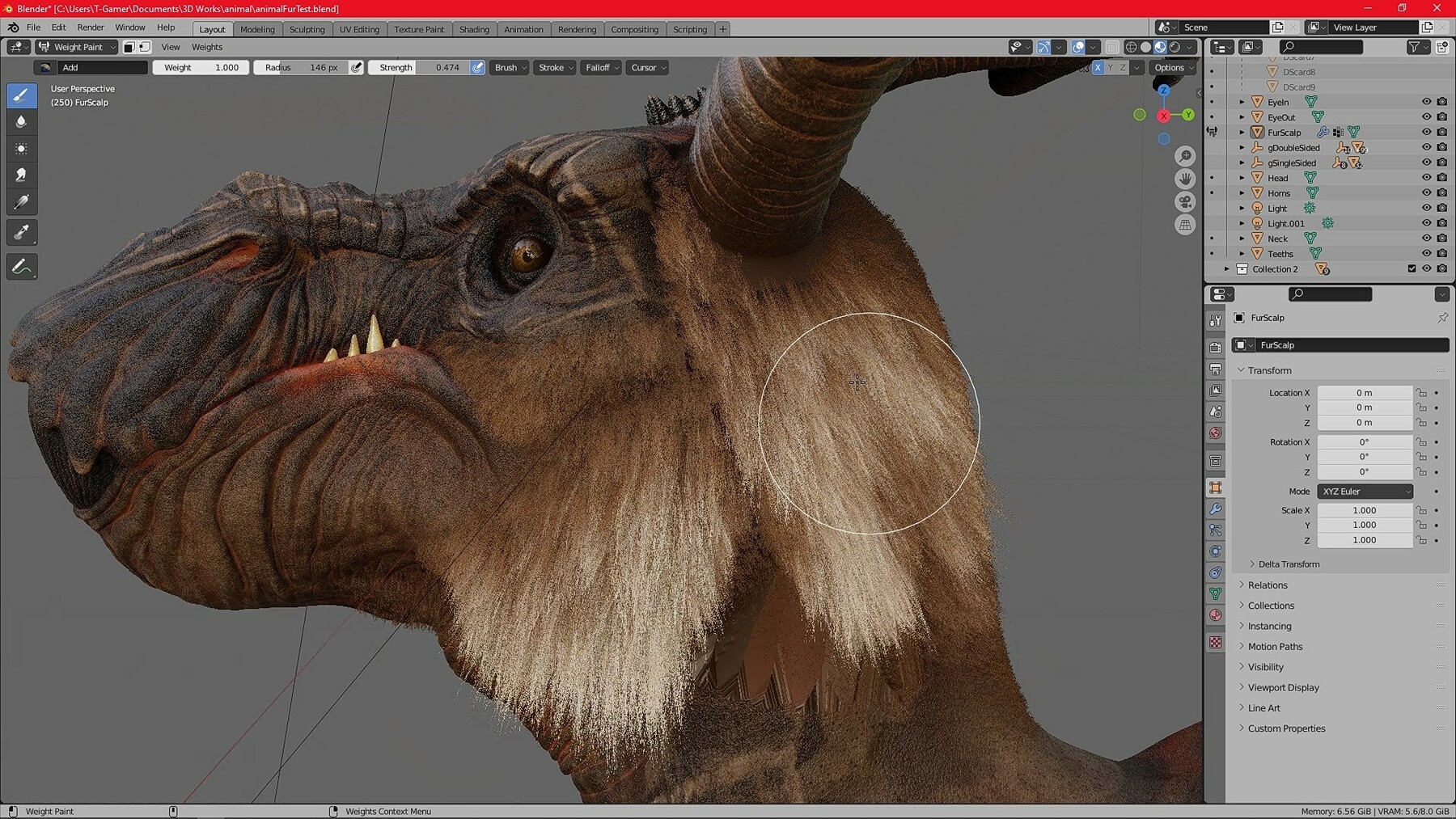The image size is (1456, 819).
Task: Open the Render properties tab
Action: [1215, 348]
